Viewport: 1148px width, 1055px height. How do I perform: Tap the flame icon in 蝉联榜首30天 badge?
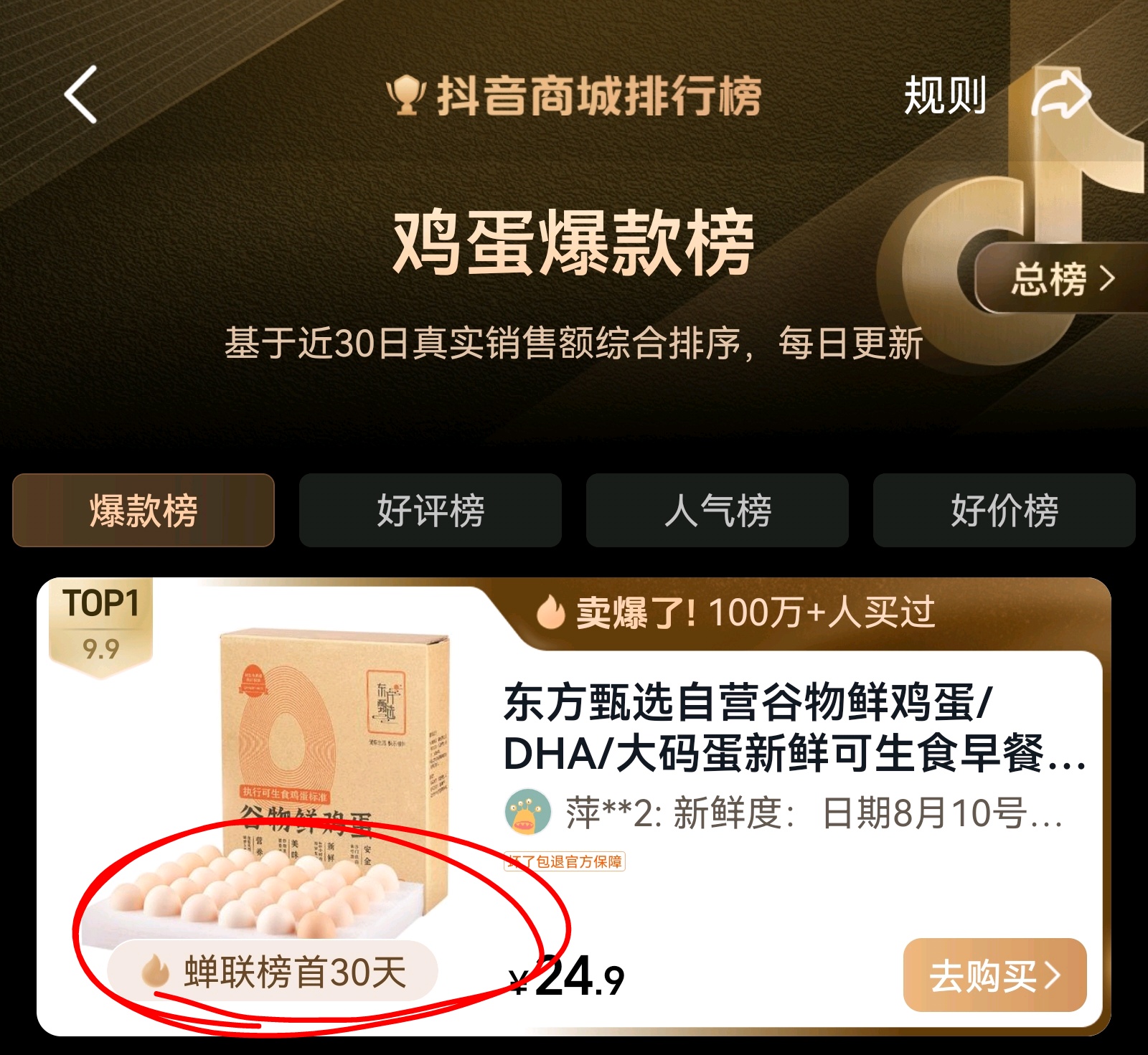point(154,972)
